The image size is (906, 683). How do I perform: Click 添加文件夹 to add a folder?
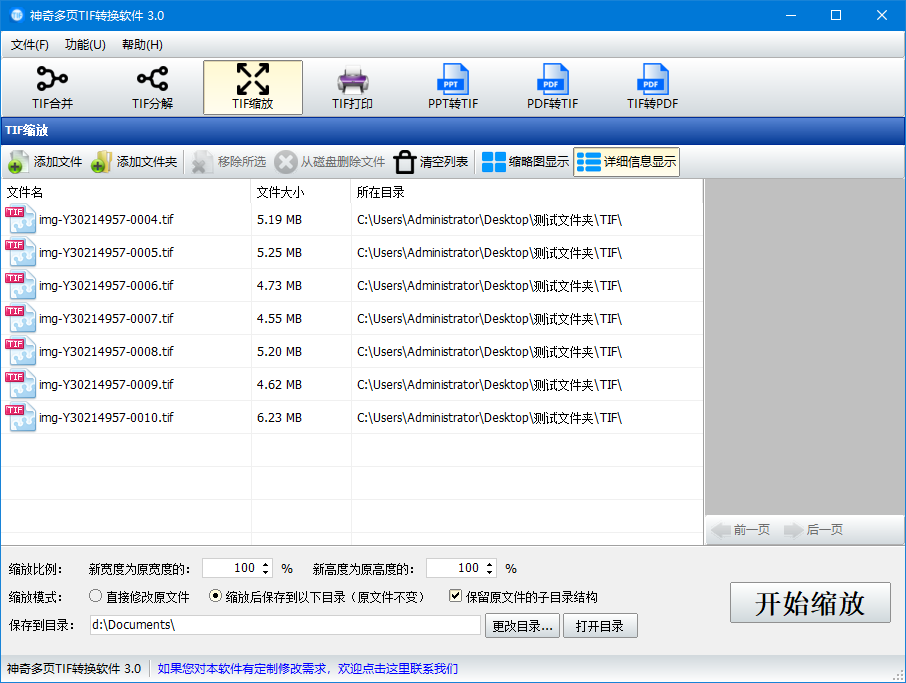point(134,162)
